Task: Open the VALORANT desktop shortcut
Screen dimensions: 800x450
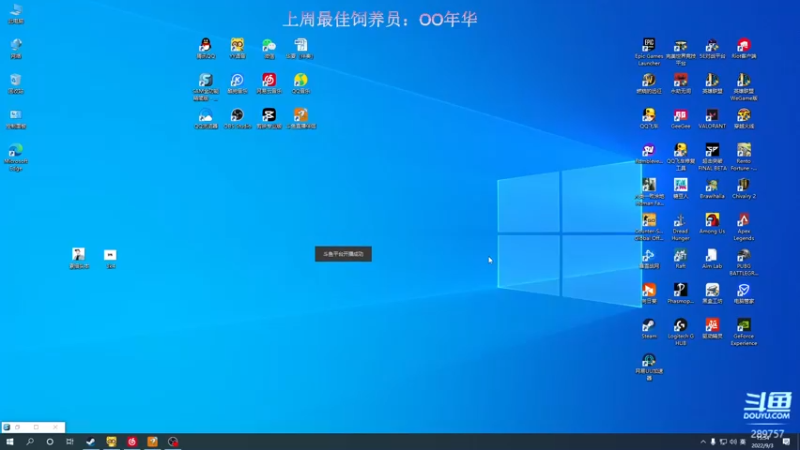Action: coord(712,118)
